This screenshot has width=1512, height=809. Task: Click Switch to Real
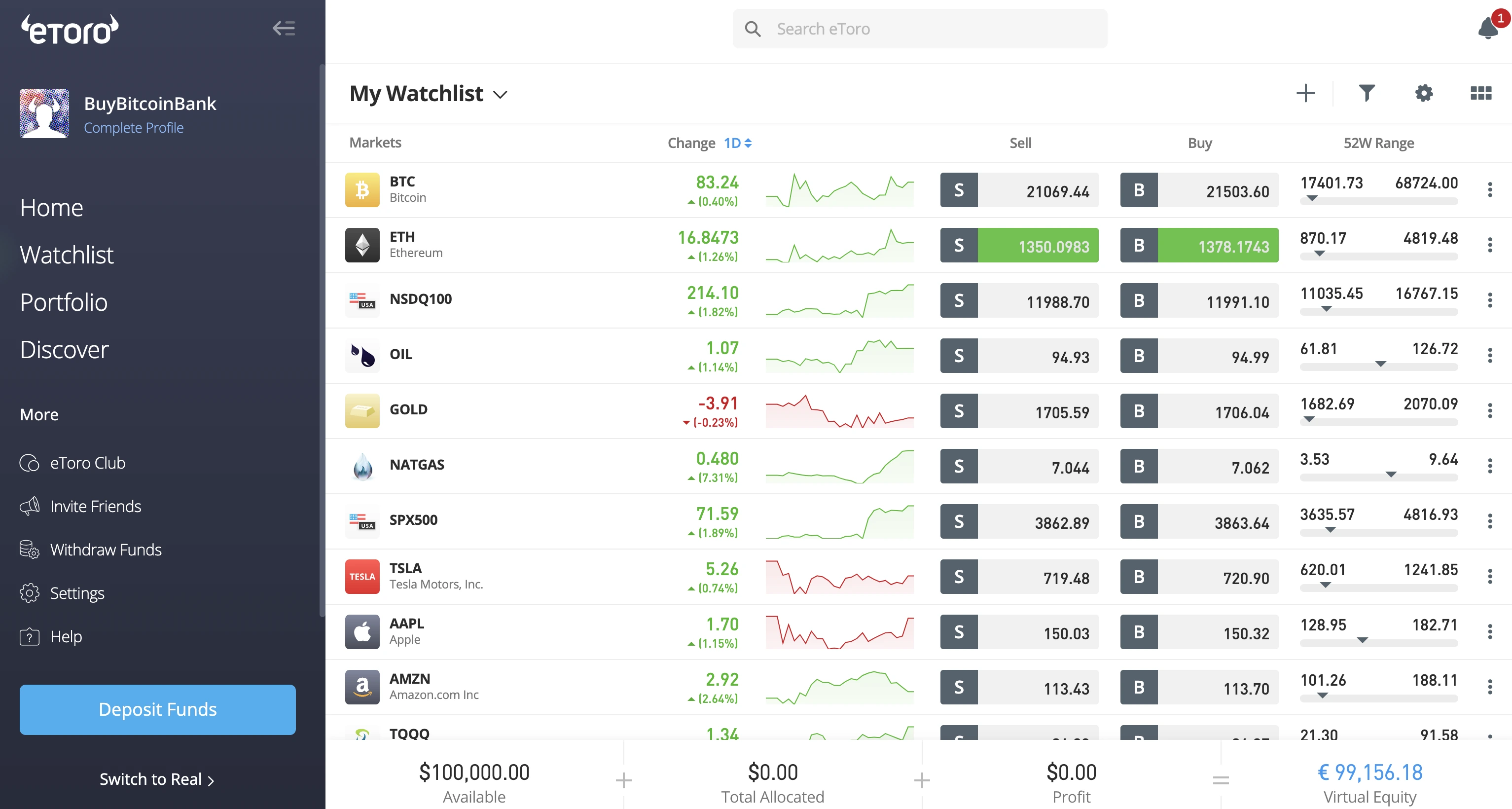157,779
